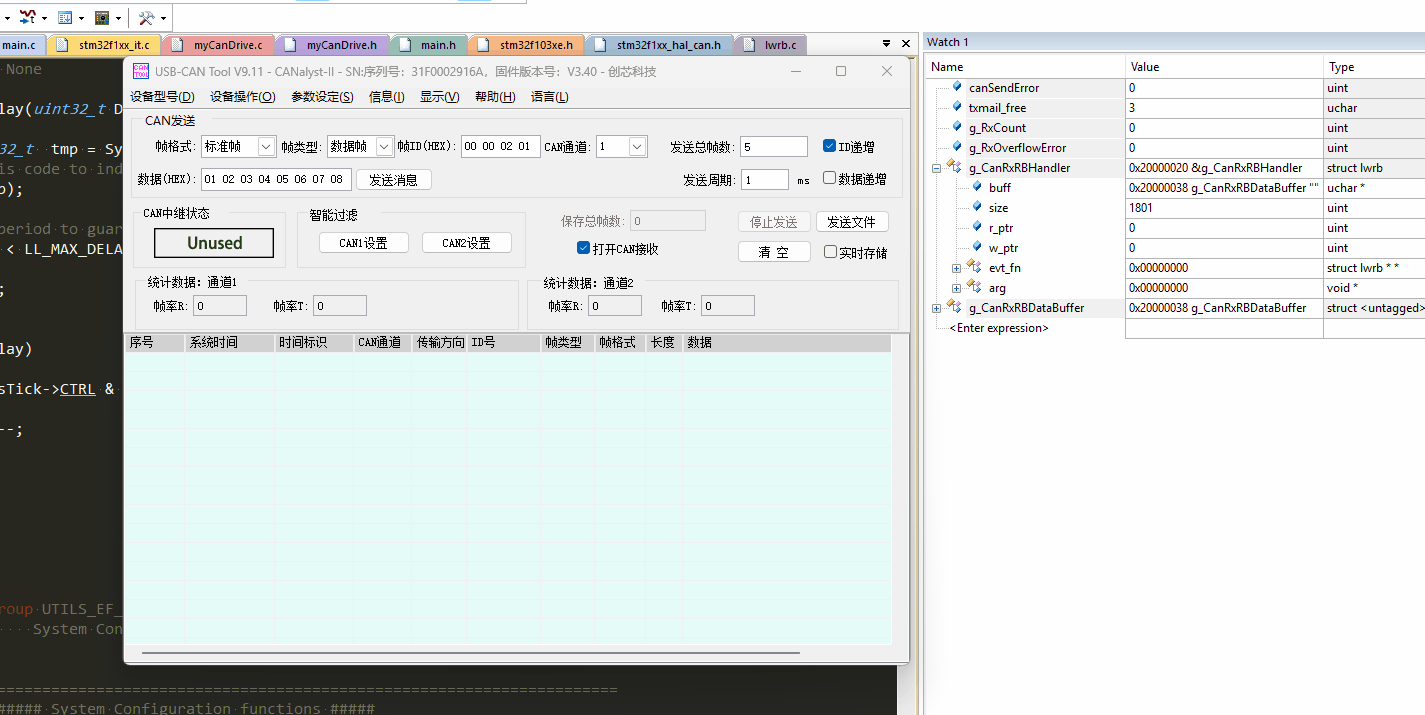Expand the arg watch entry

click(x=957, y=288)
